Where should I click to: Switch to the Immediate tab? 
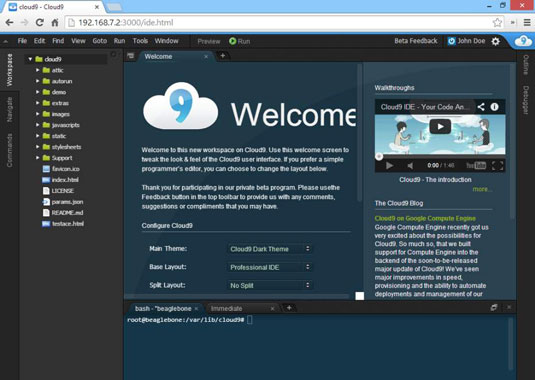[x=226, y=308]
